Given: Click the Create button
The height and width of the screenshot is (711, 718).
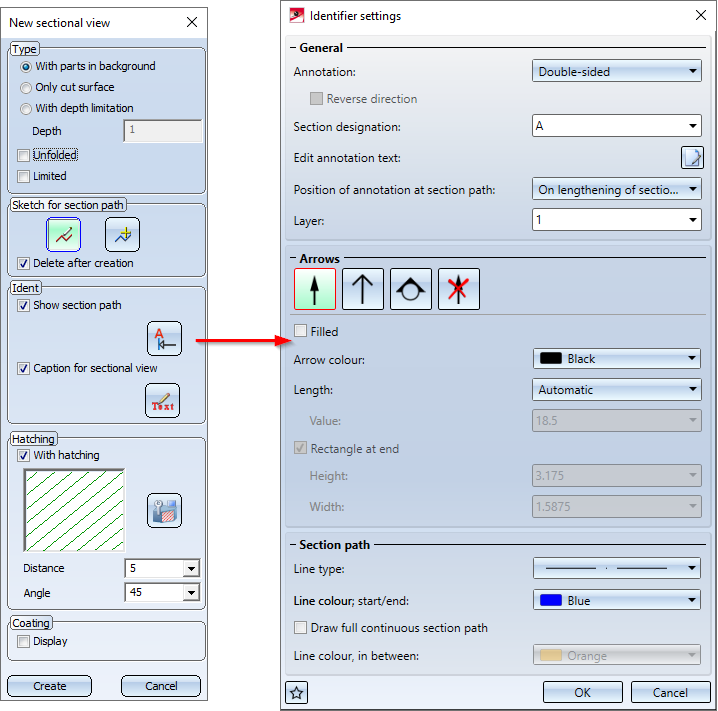Looking at the screenshot, I should click(49, 686).
